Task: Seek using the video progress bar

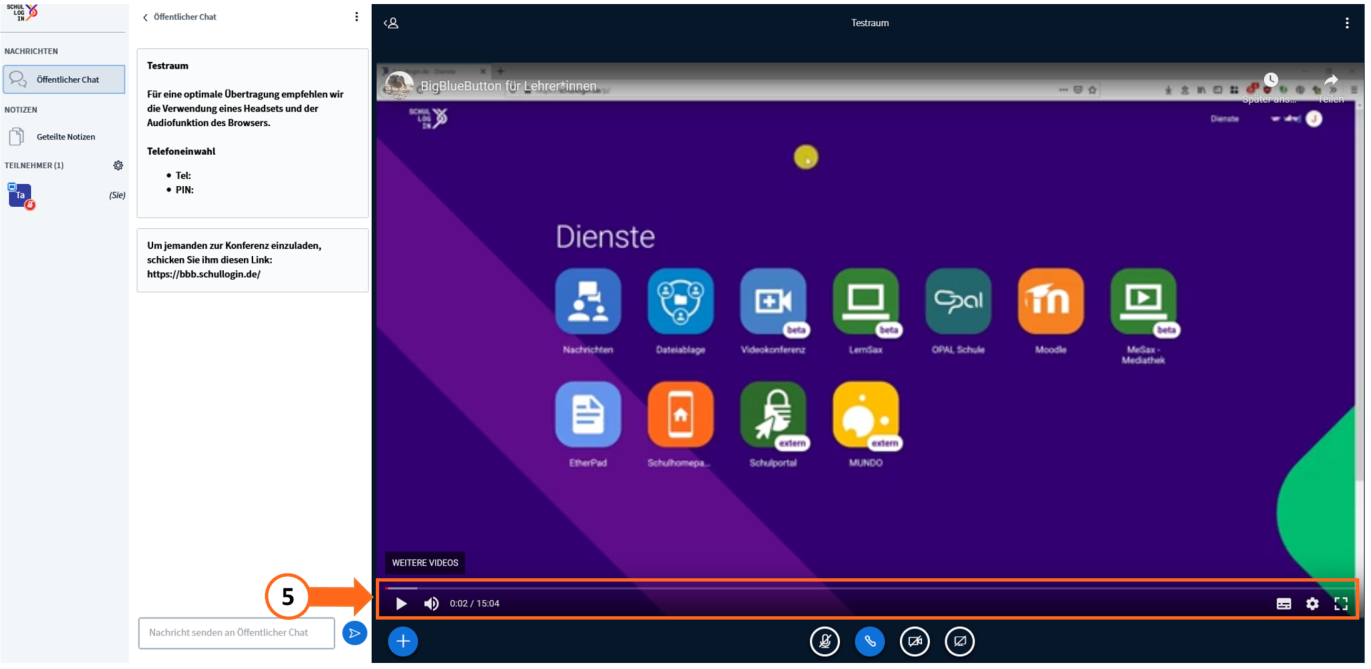Action: 868,588
